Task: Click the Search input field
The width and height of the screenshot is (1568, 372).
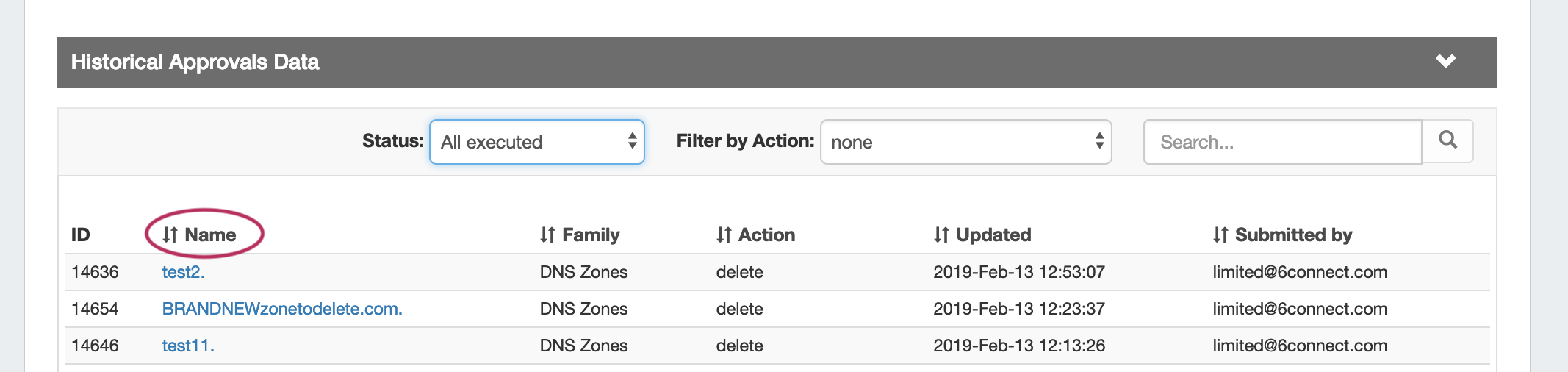Action: coord(1282,142)
